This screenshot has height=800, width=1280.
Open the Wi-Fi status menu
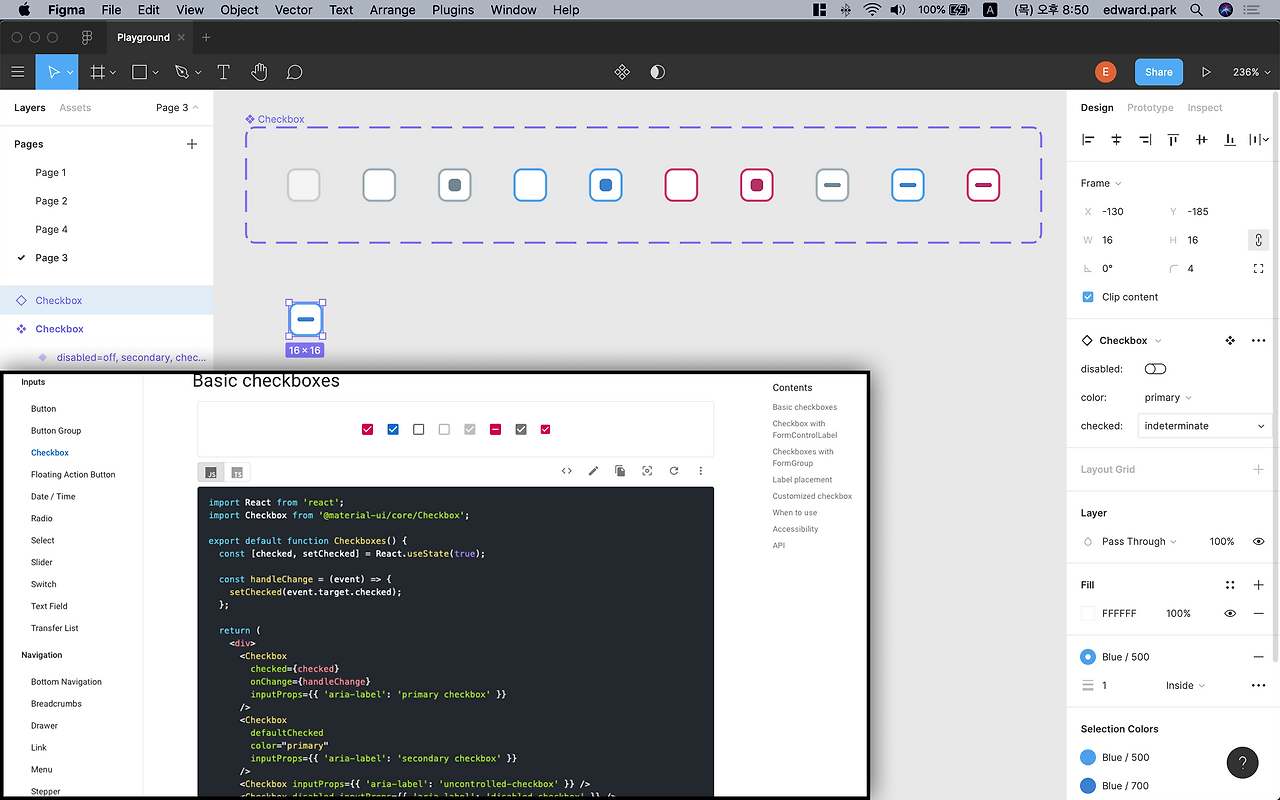(x=872, y=10)
